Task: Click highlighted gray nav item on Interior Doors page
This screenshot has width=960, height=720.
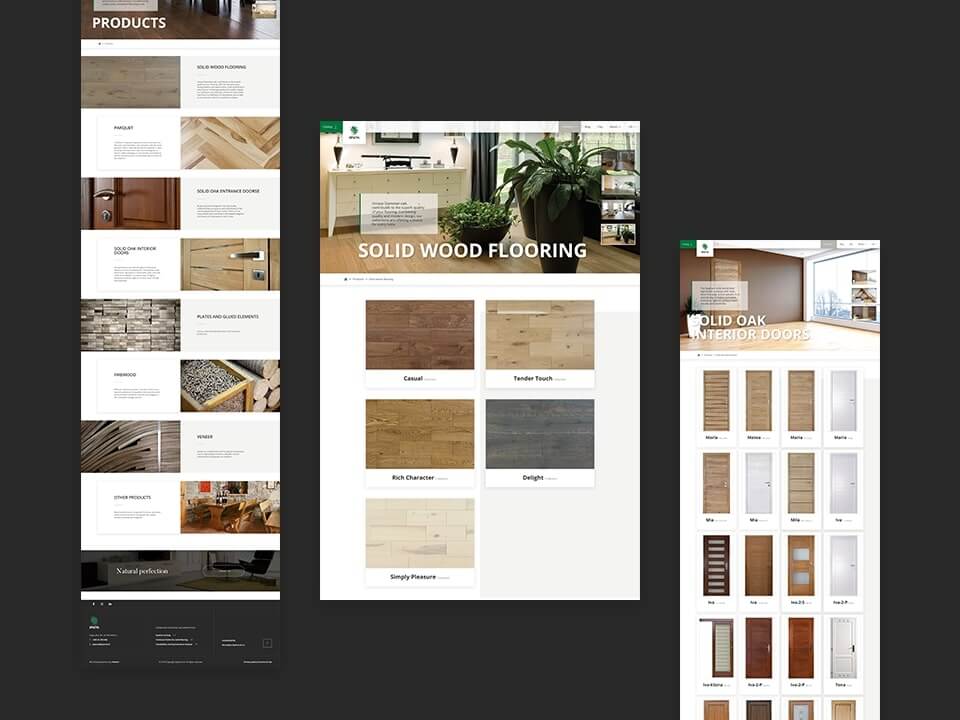Action: coord(828,244)
